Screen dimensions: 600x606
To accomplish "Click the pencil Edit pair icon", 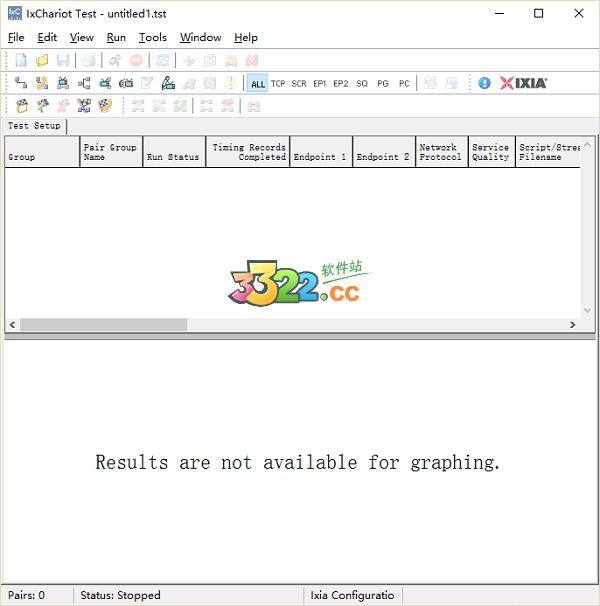I will pos(147,83).
